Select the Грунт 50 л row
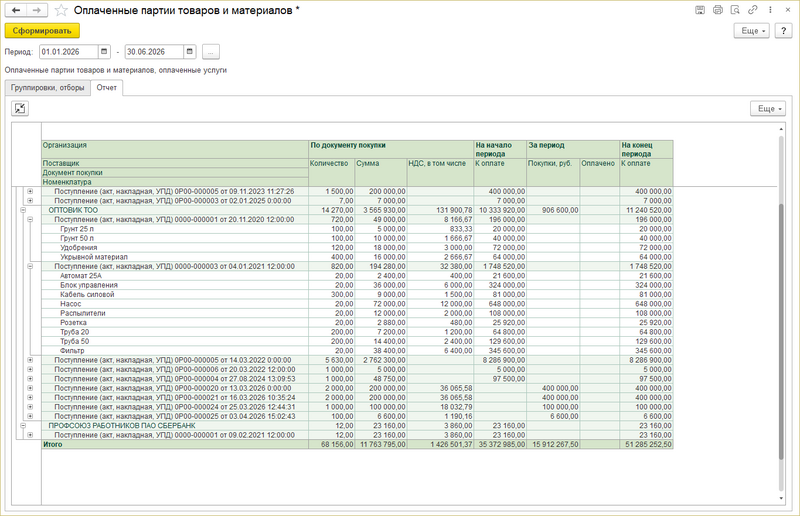Image resolution: width=800 pixels, height=516 pixels. 357,238
